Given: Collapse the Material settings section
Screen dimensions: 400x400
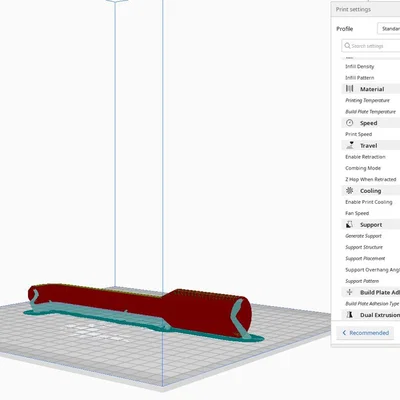Looking at the screenshot, I should 371,89.
